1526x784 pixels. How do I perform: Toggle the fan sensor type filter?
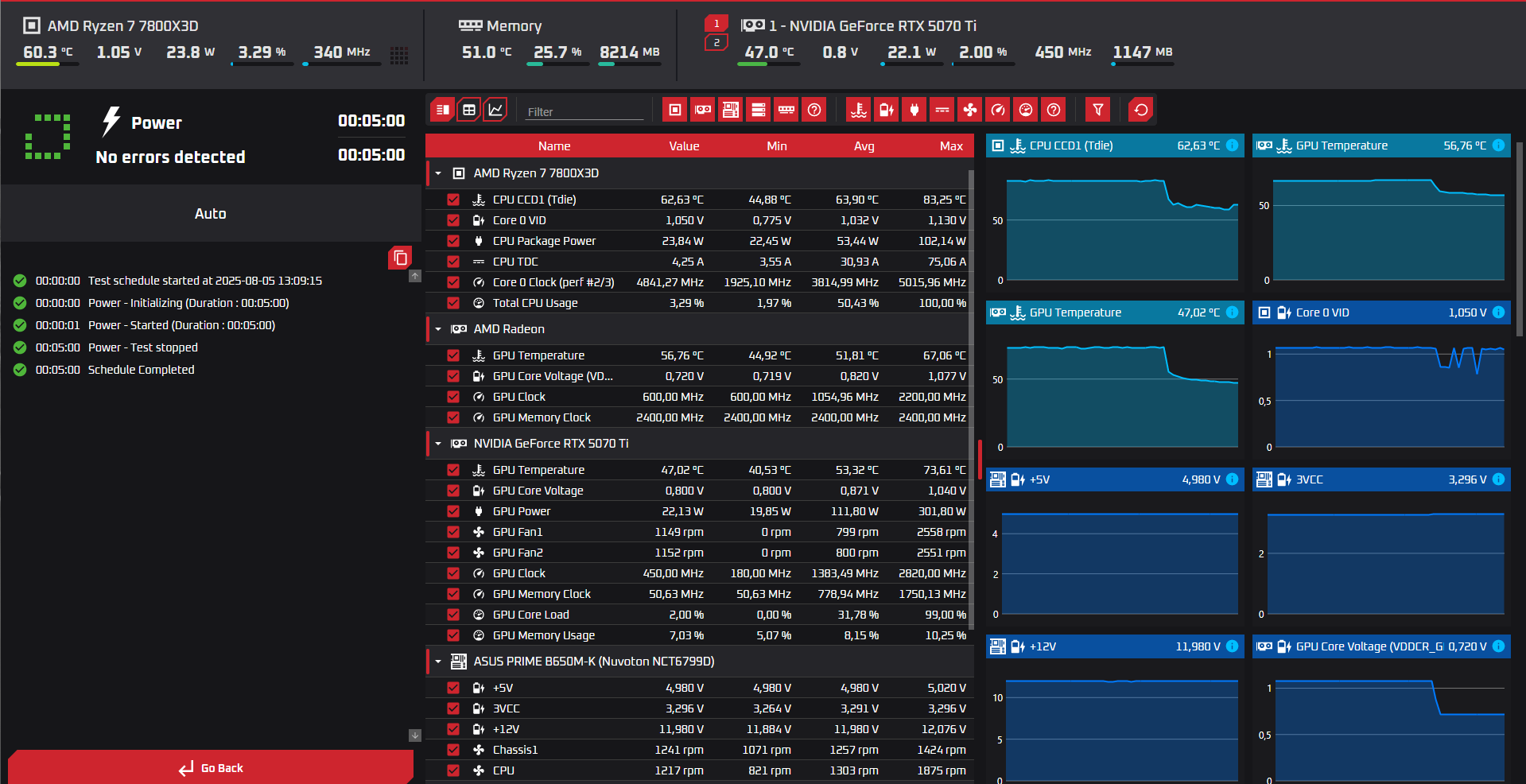click(970, 110)
